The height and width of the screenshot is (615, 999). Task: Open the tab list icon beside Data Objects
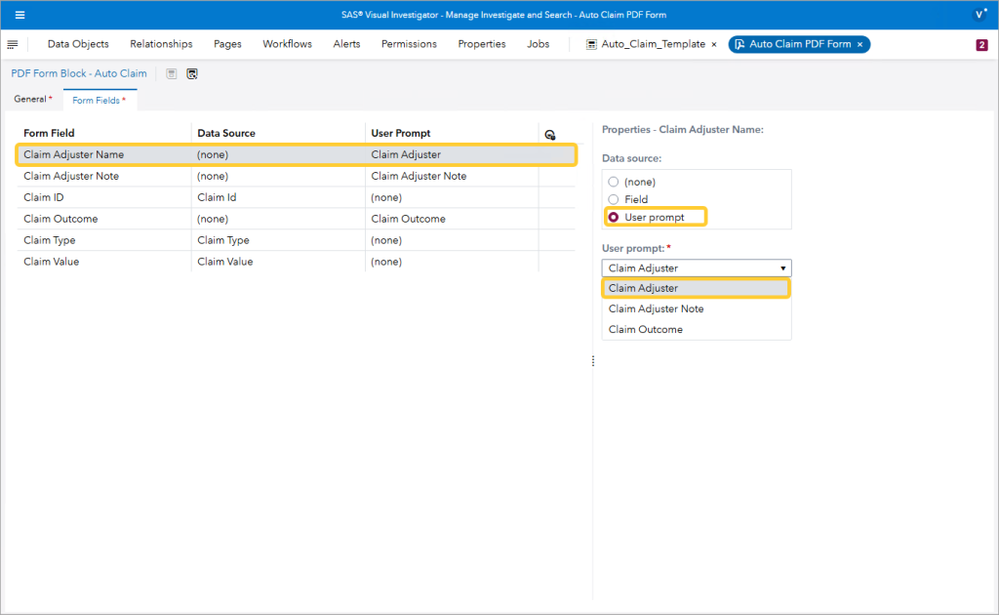[12, 44]
